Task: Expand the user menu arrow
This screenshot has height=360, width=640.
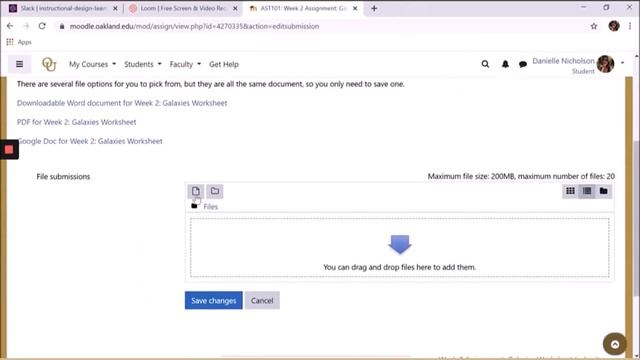Action: (x=622, y=63)
